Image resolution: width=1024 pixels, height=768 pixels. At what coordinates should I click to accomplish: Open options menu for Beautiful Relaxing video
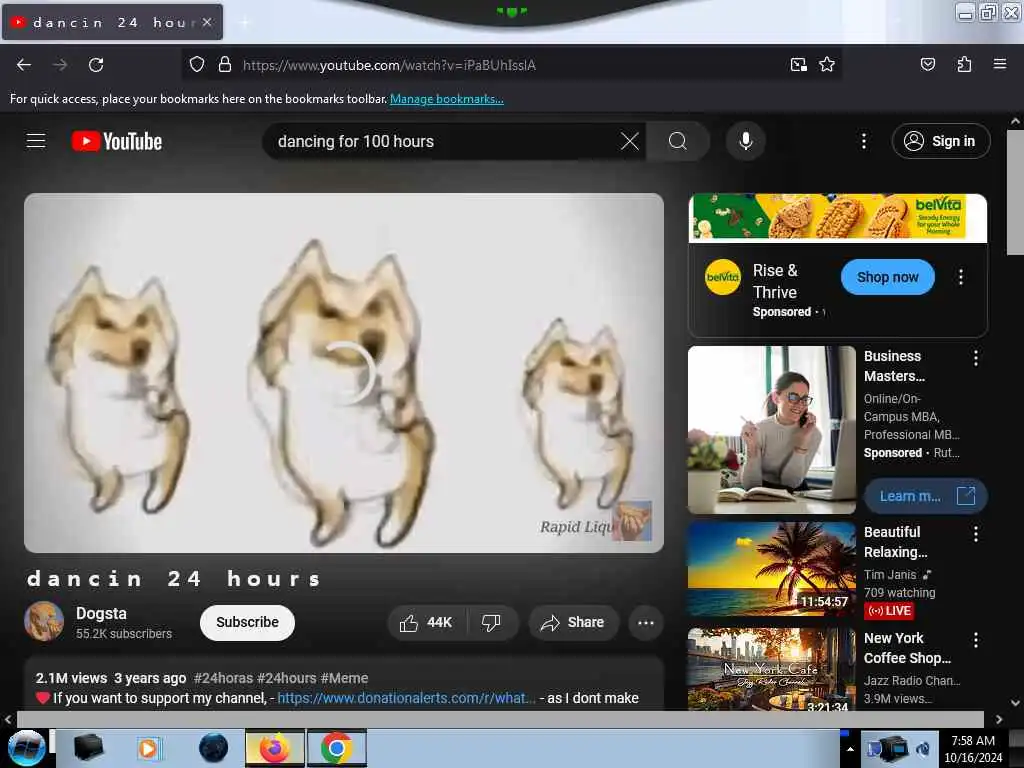pyautogui.click(x=975, y=534)
